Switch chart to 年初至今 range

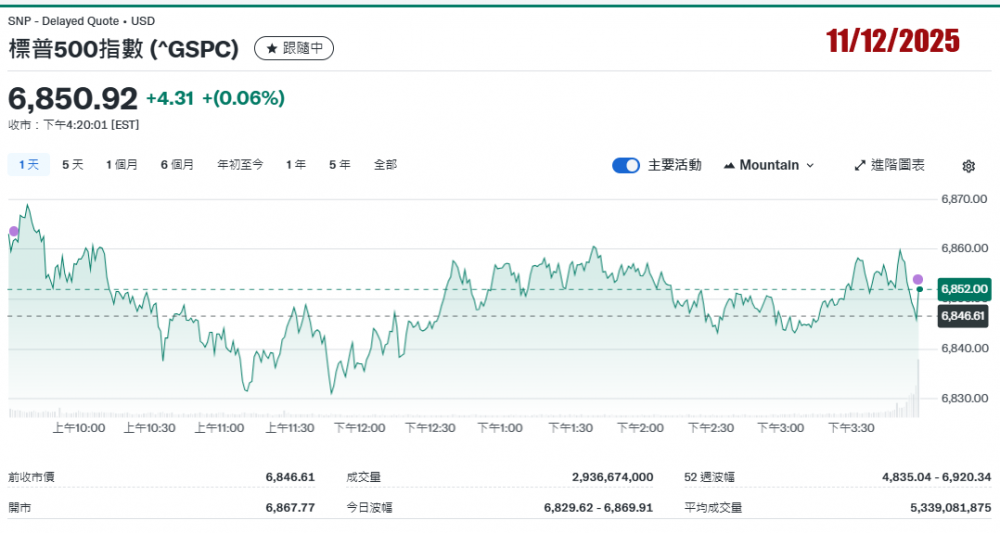(240, 164)
